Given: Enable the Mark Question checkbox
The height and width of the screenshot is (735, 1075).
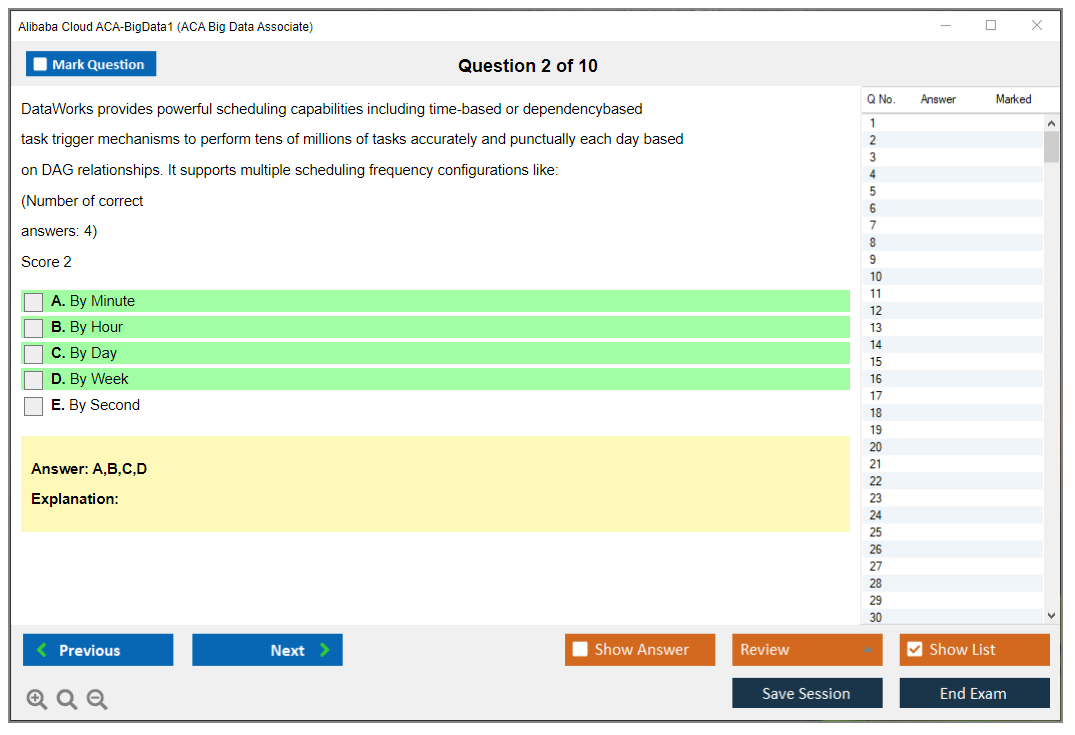Looking at the screenshot, I should [x=40, y=65].
